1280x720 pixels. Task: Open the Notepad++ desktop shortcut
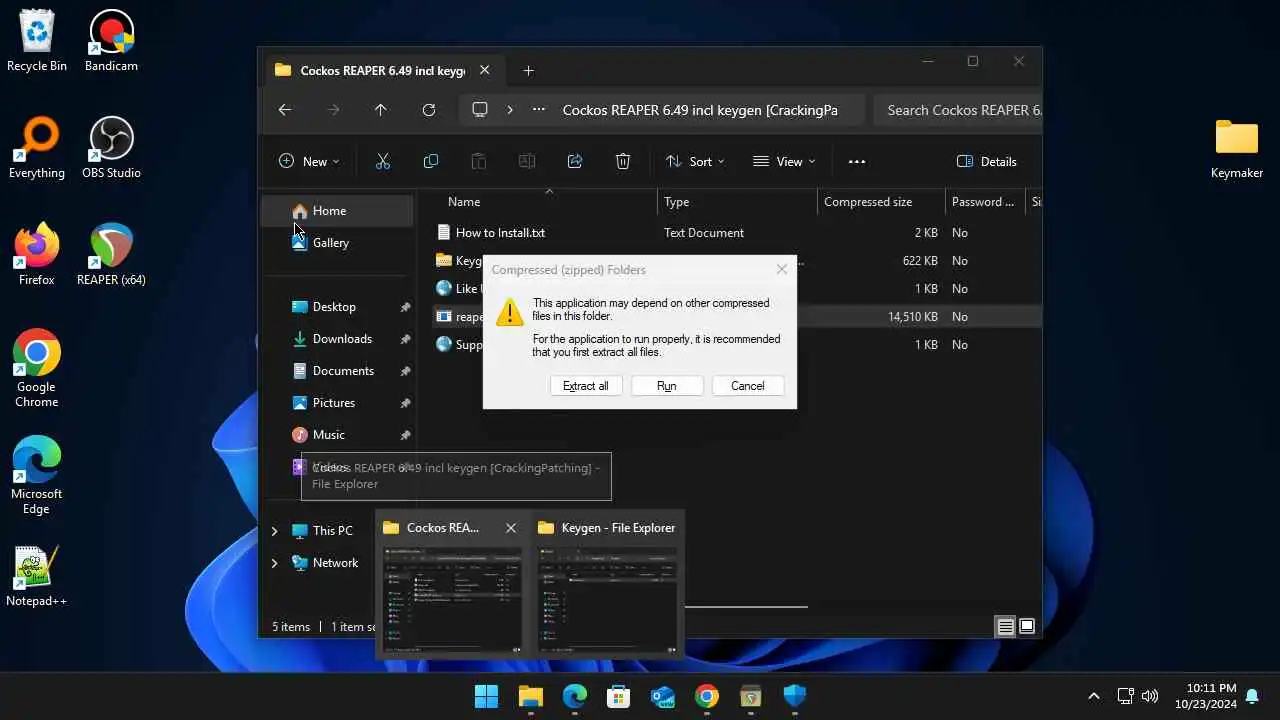(37, 576)
